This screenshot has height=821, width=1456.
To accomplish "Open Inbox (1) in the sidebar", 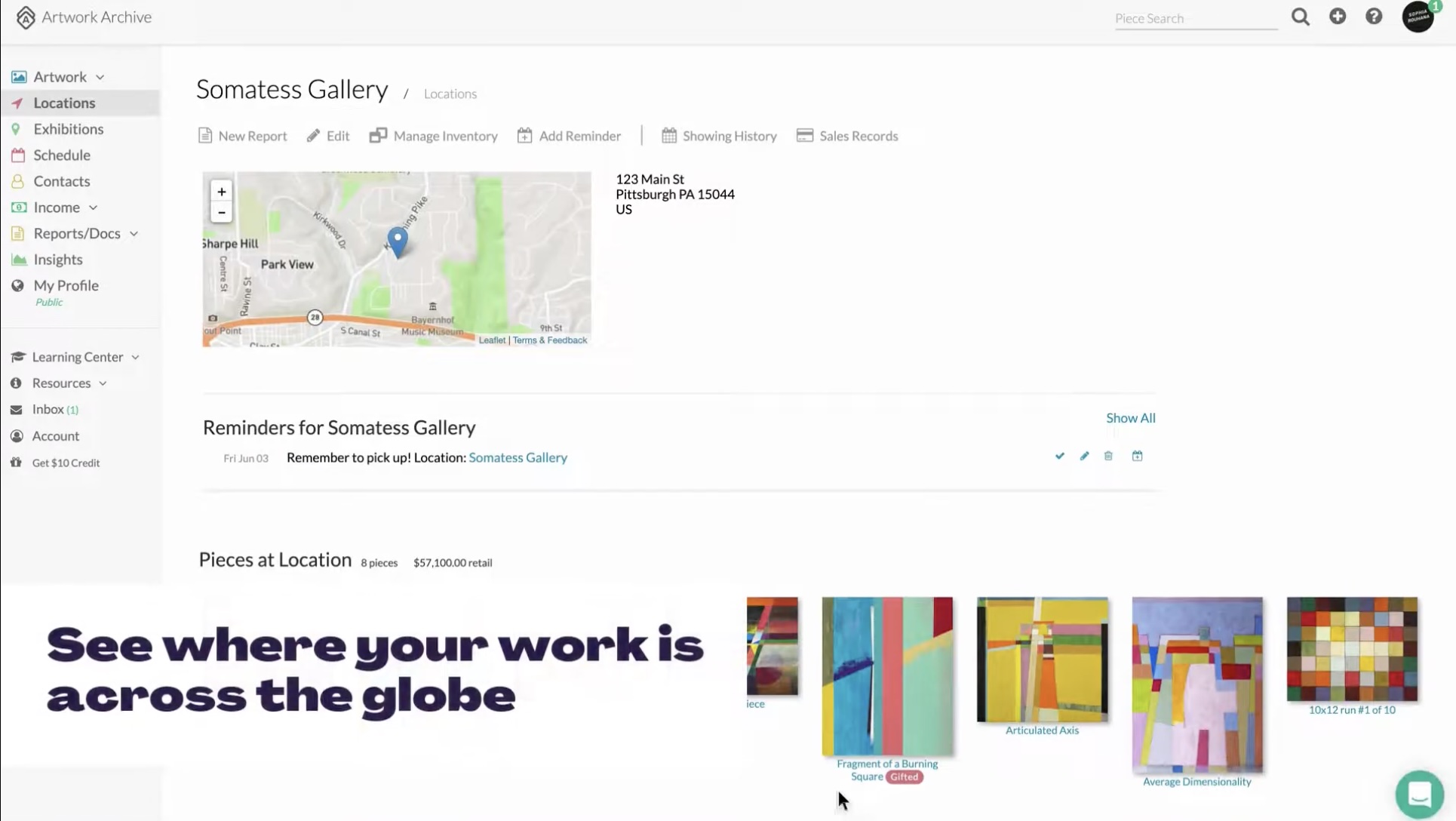I will click(x=55, y=410).
